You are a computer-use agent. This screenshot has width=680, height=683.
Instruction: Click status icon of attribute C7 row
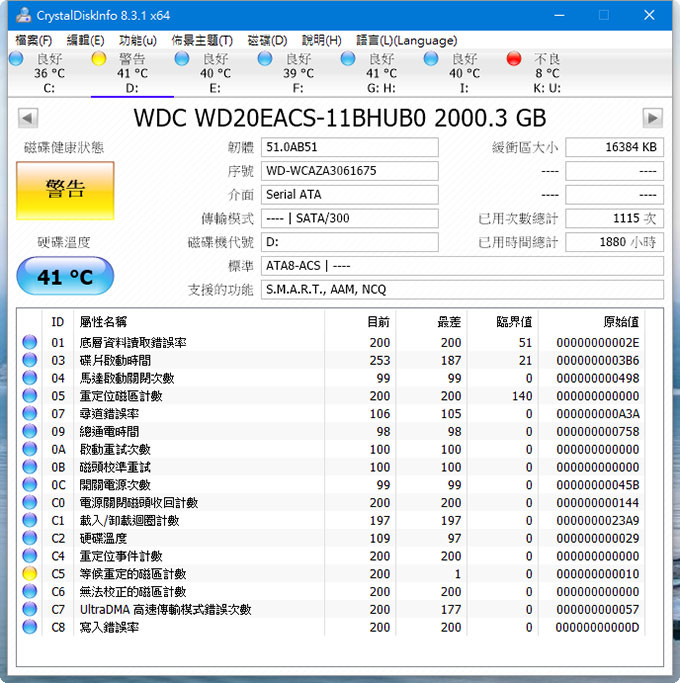30,609
